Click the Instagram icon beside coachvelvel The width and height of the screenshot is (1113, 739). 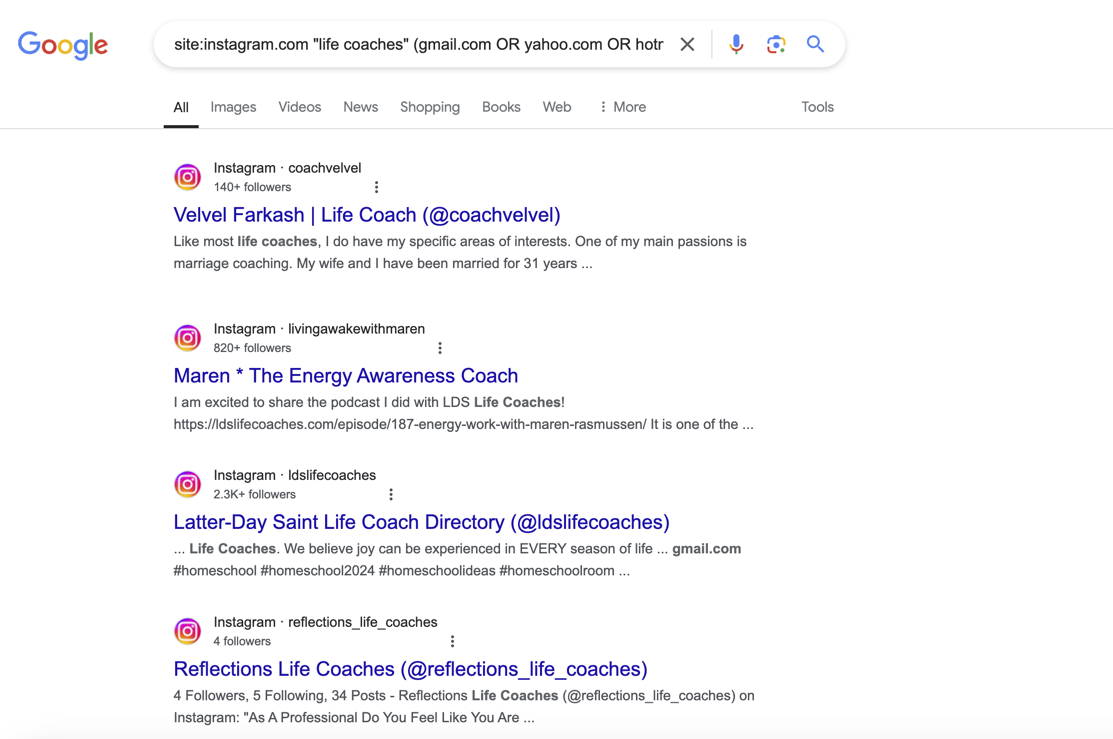coord(187,176)
